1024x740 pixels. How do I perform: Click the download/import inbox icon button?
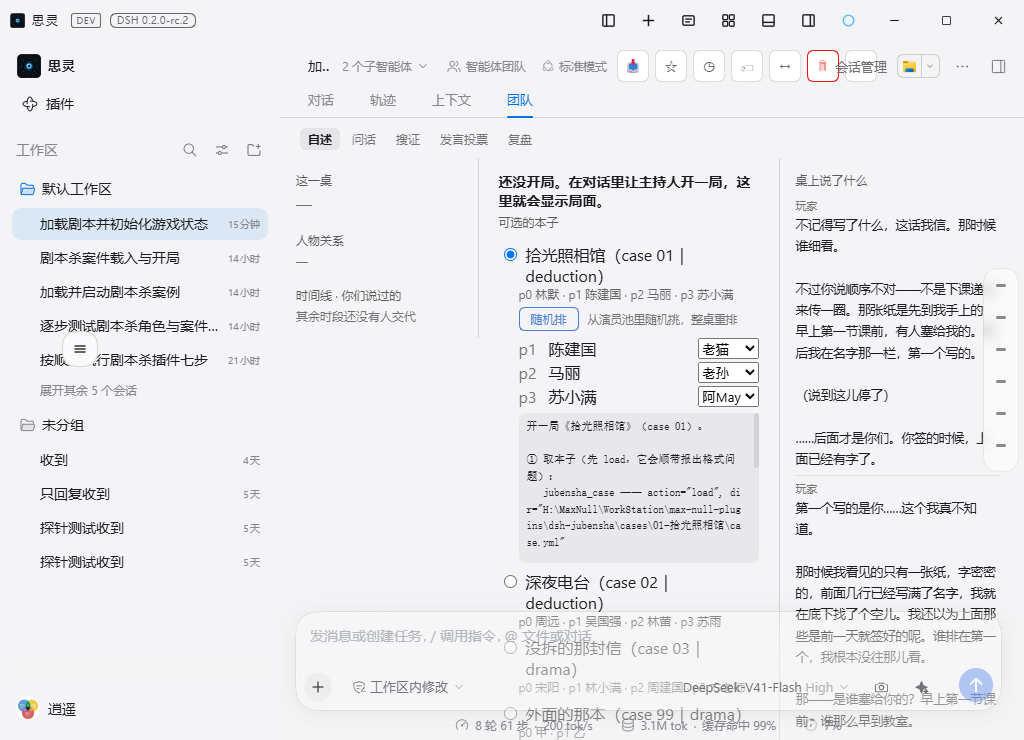pyautogui.click(x=633, y=66)
